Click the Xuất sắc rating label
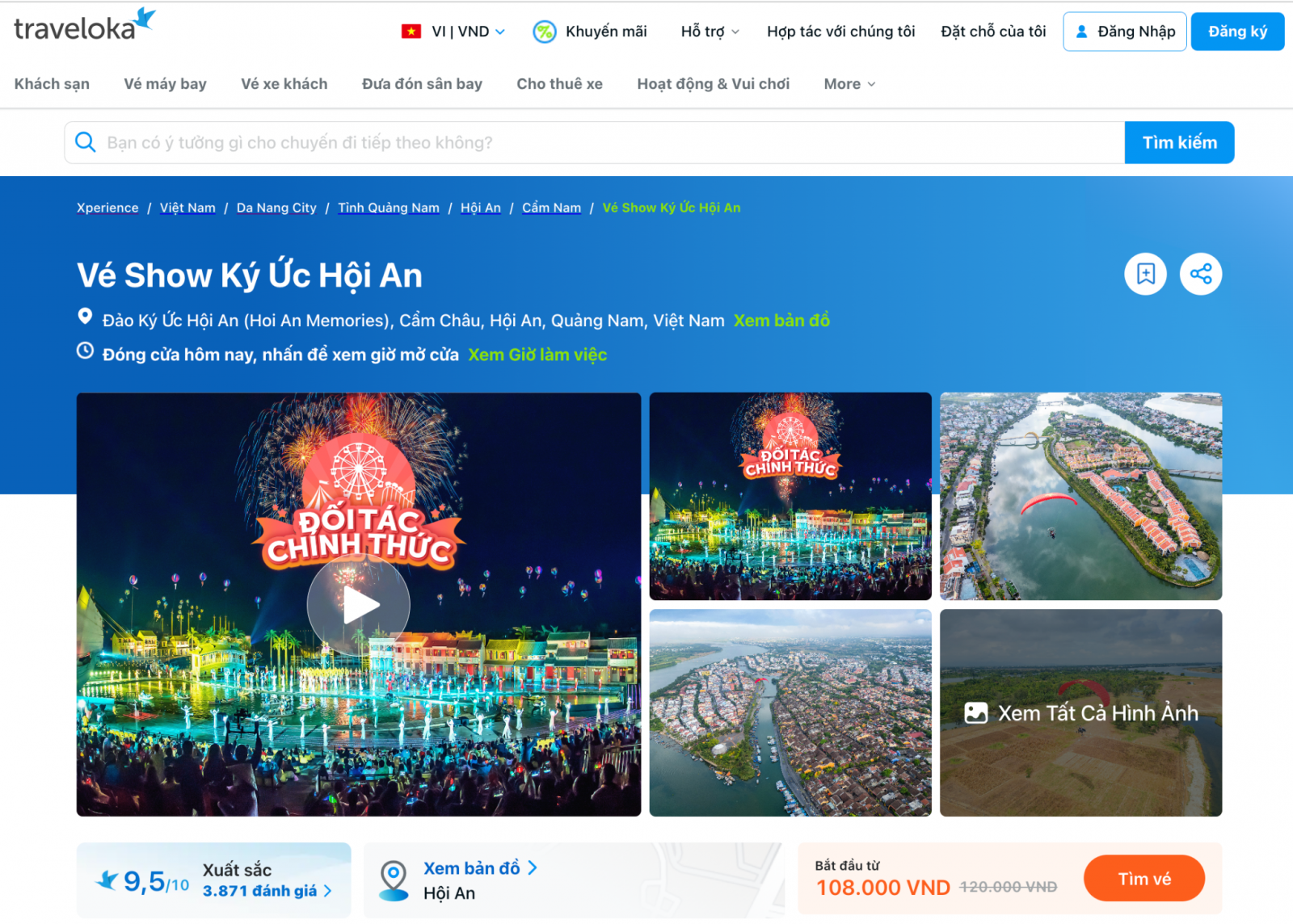1293x924 pixels. (x=237, y=870)
